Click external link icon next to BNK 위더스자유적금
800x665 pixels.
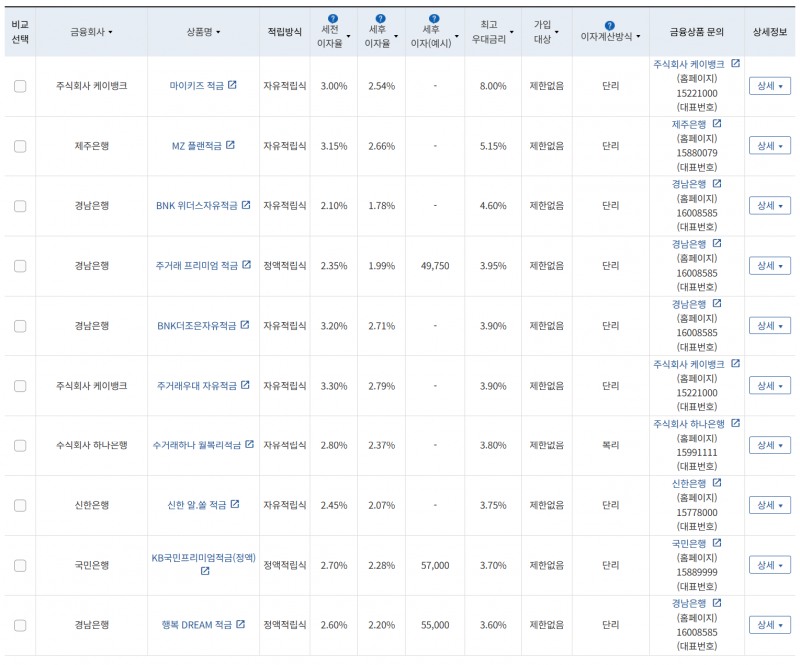[x=246, y=205]
